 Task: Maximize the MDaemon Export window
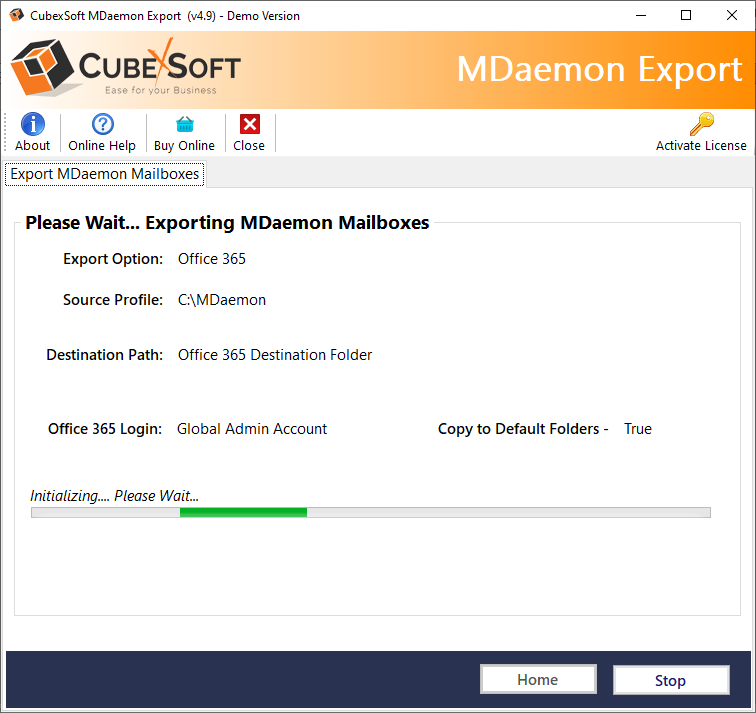pyautogui.click(x=686, y=15)
